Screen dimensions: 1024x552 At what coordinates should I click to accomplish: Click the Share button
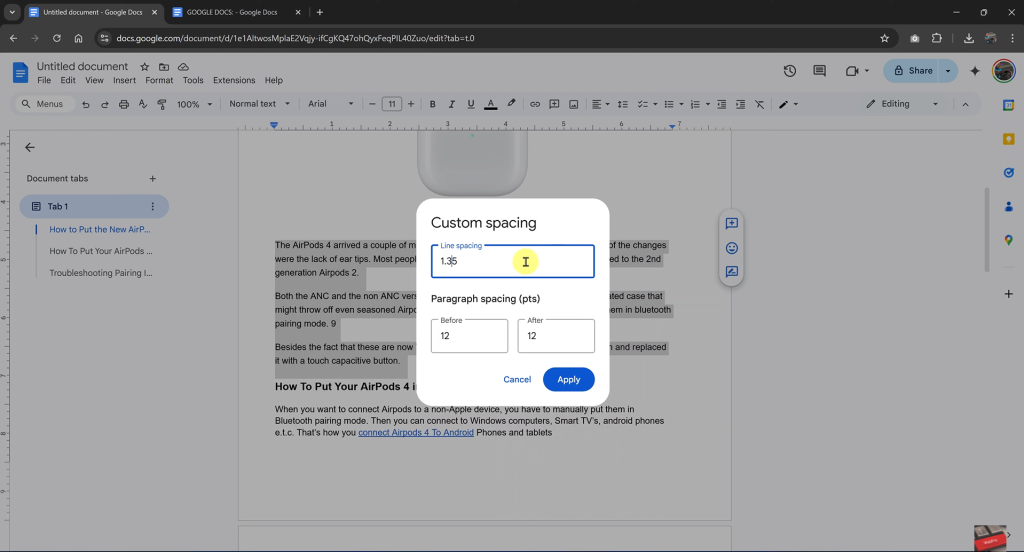click(x=912, y=71)
